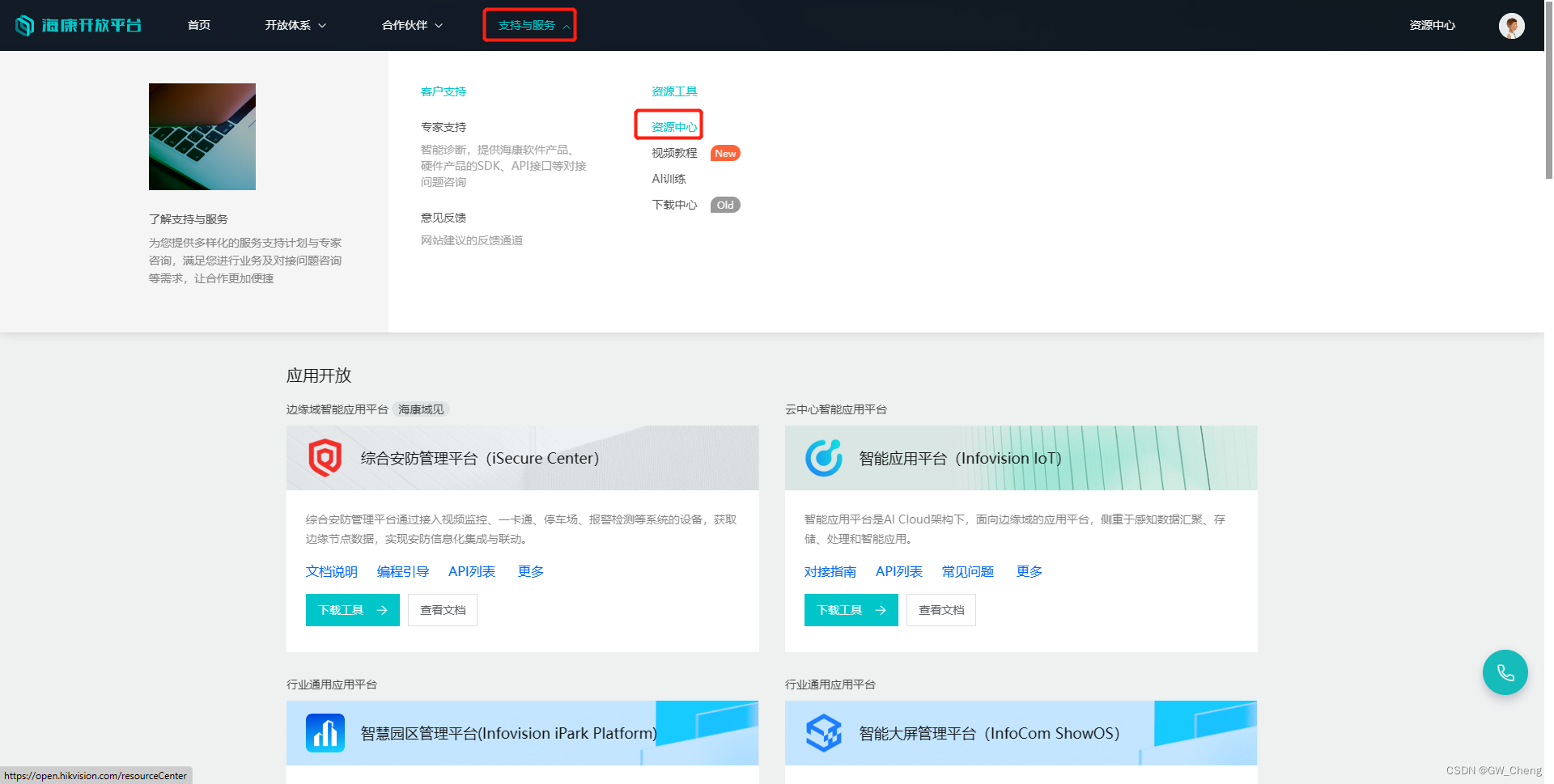The width and height of the screenshot is (1554, 784).
Task: Open 视频教程 from the dropdown menu
Action: point(674,153)
